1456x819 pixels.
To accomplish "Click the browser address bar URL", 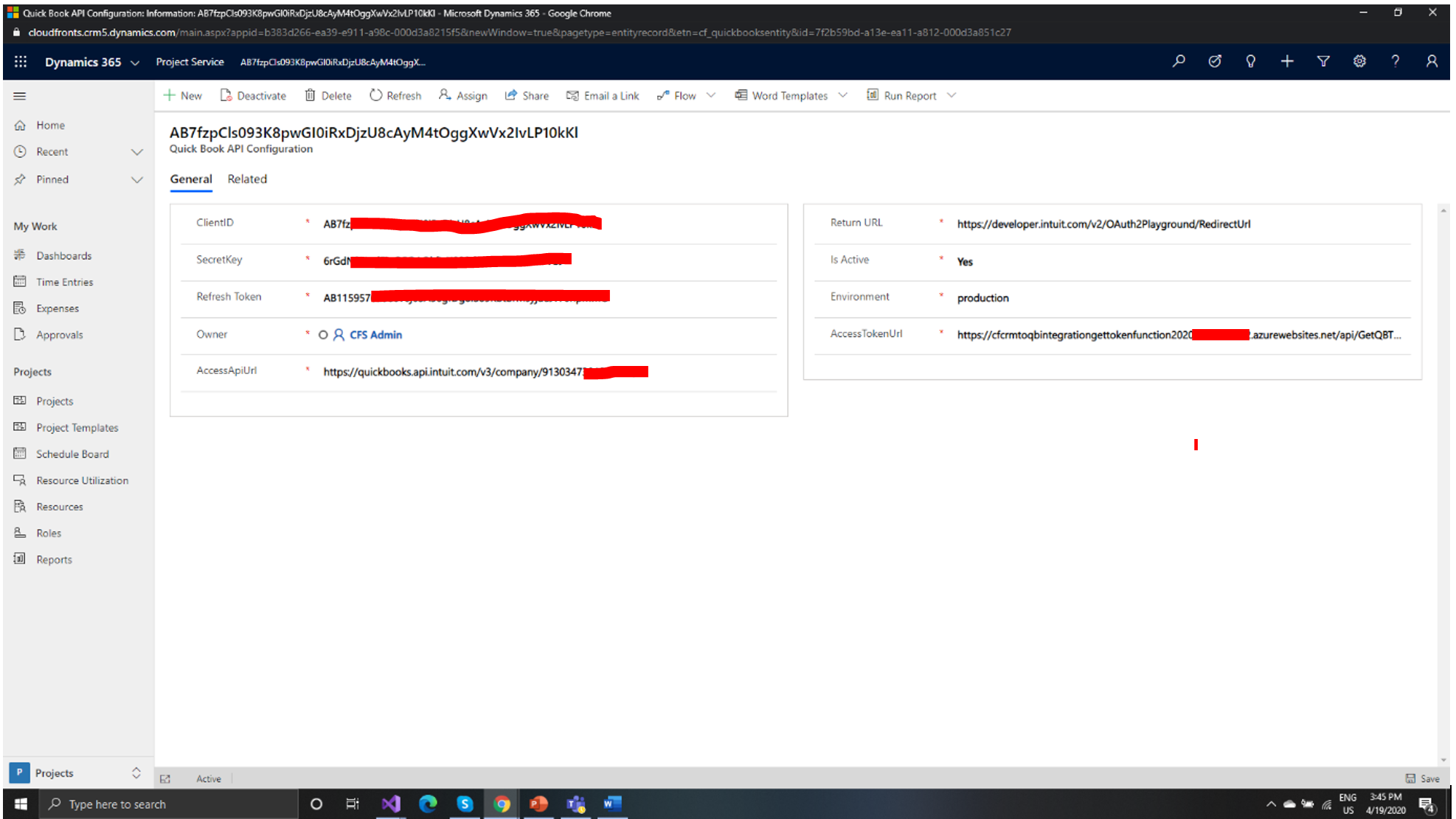I will [519, 32].
